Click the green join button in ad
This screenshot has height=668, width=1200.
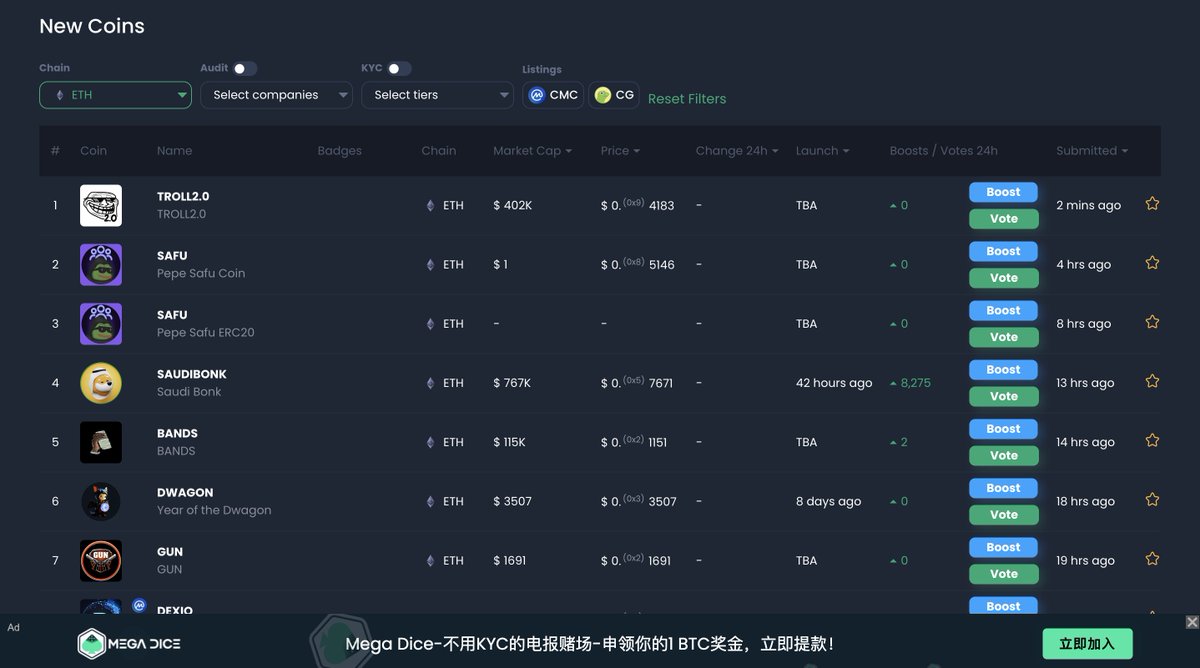[x=1087, y=643]
